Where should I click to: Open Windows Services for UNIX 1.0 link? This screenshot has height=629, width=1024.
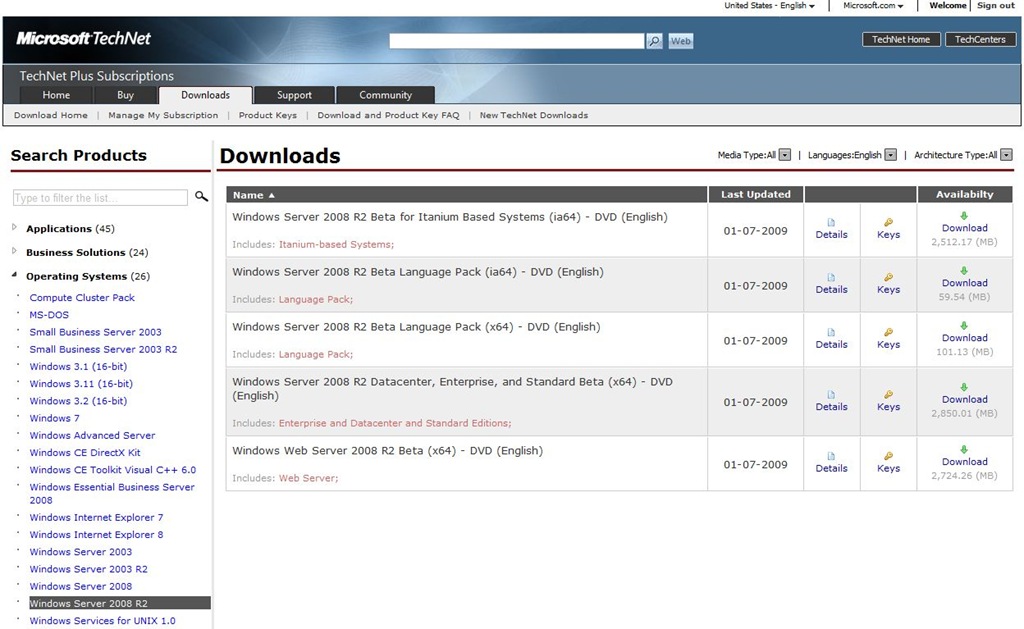[x=103, y=621]
